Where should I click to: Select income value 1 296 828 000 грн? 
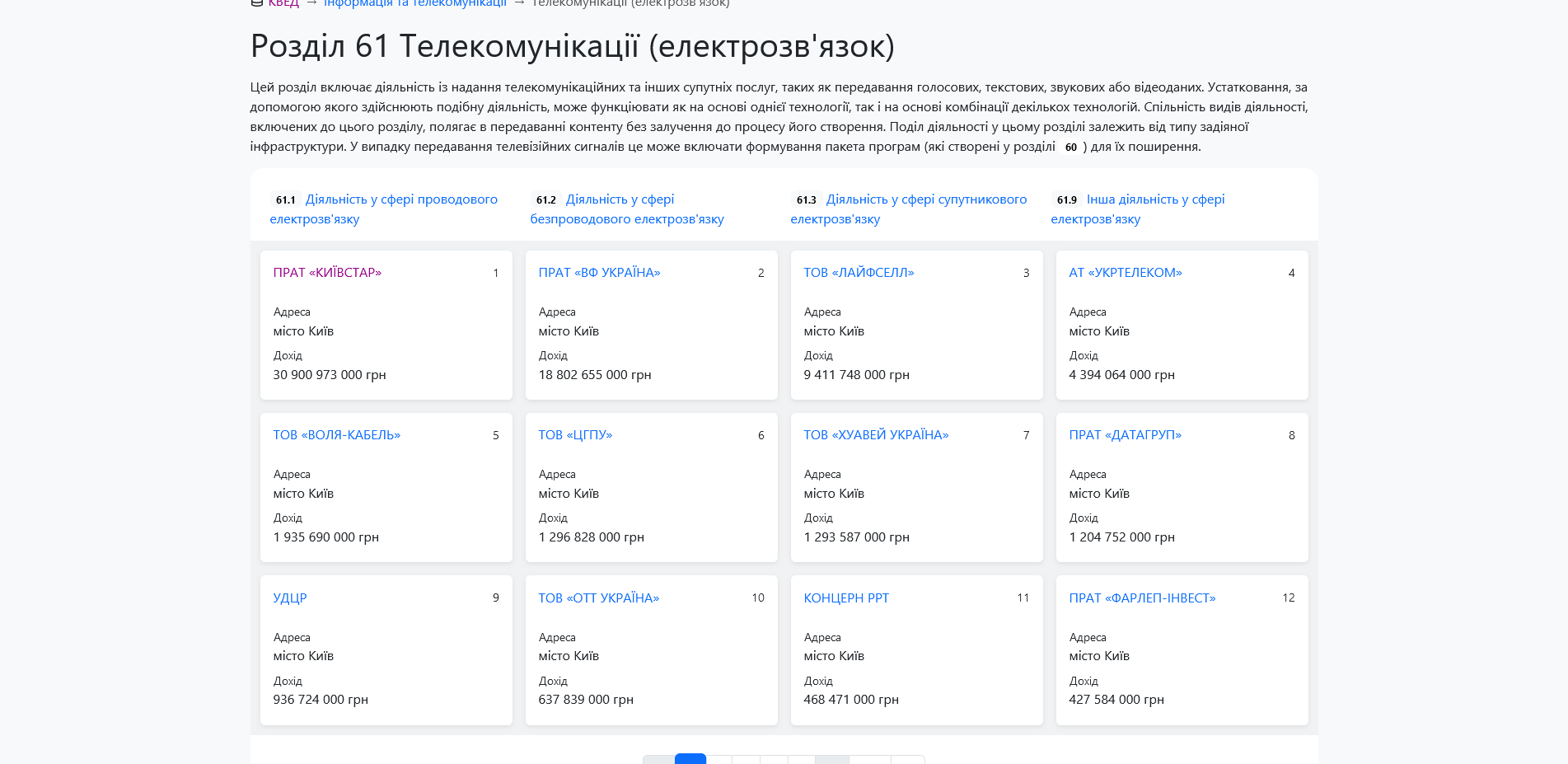(591, 537)
